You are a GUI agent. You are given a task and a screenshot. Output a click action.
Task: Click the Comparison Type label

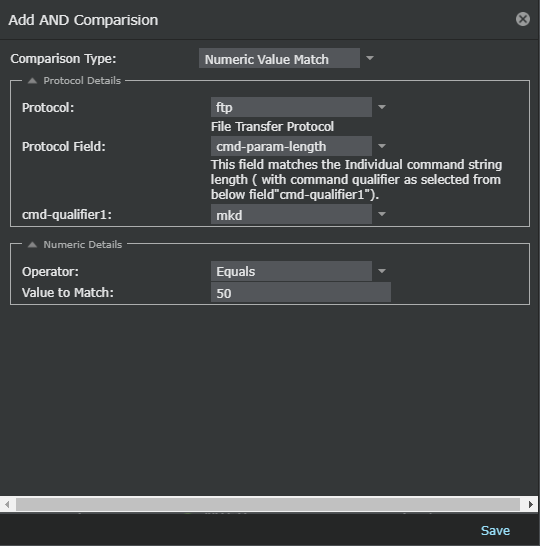pyautogui.click(x=63, y=58)
